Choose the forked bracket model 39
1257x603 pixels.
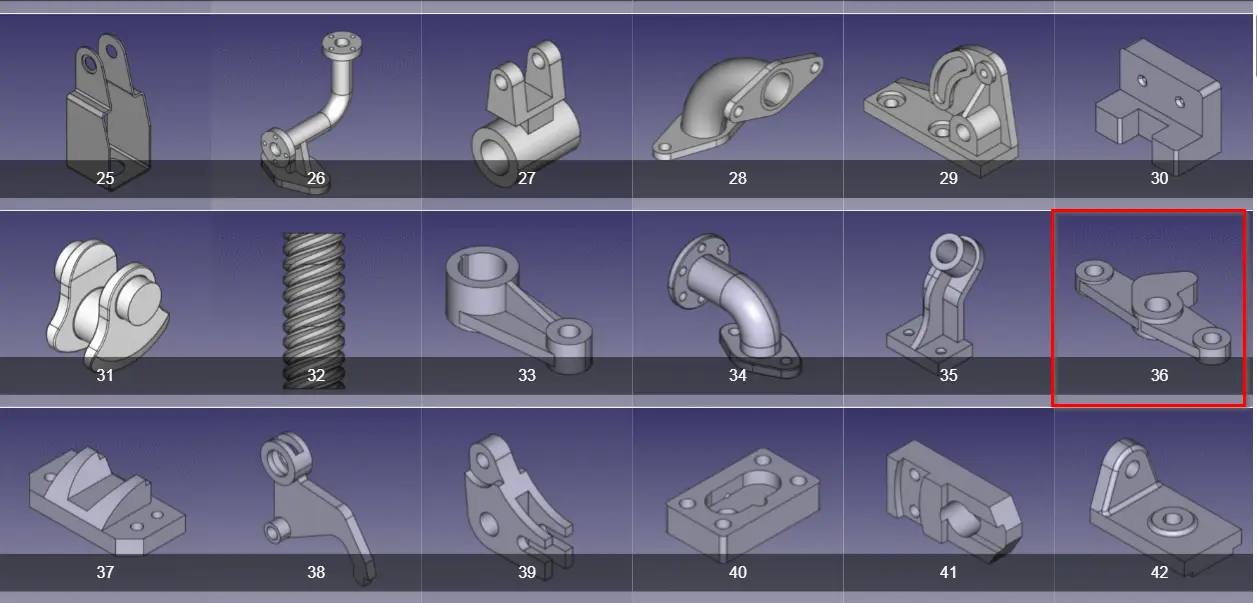[x=527, y=499]
